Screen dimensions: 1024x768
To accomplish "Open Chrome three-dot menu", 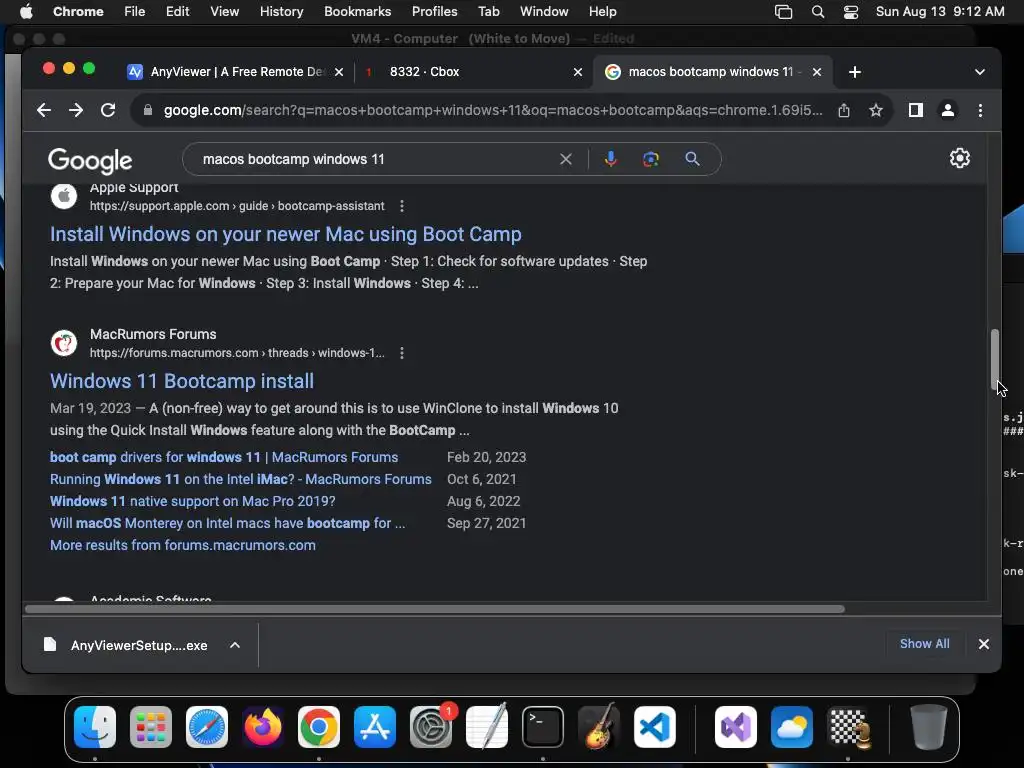I will pos(980,110).
